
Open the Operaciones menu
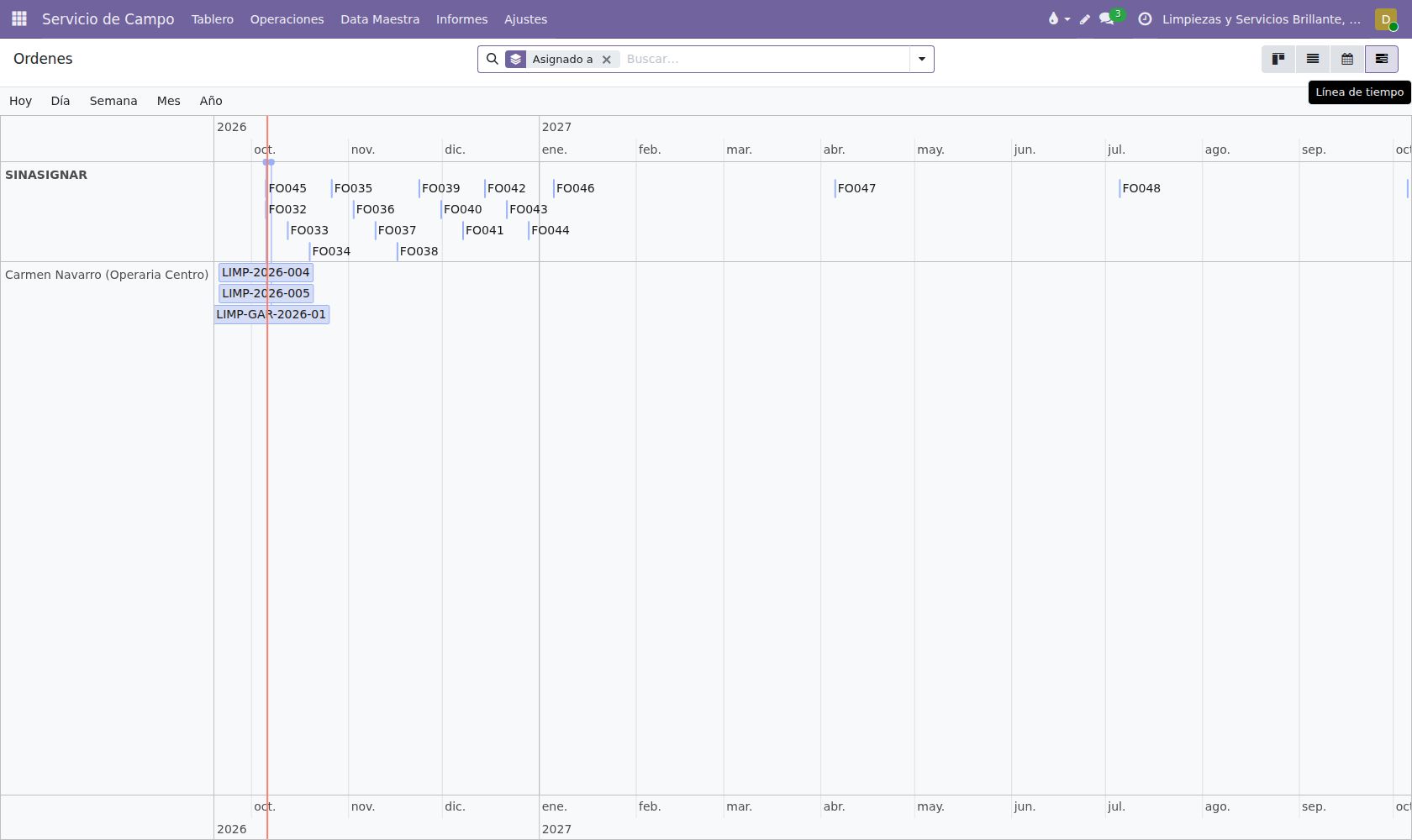pyautogui.click(x=287, y=18)
